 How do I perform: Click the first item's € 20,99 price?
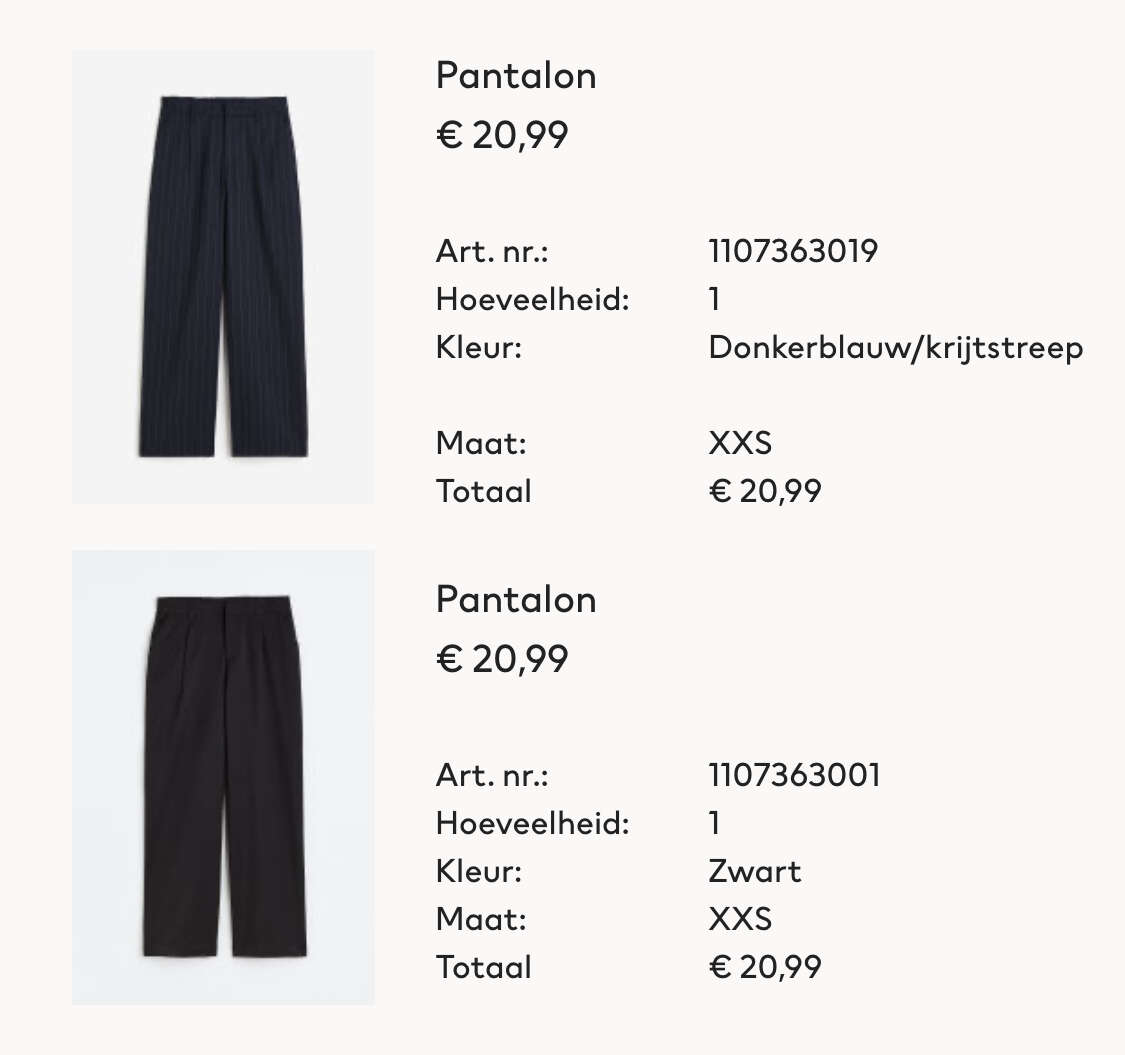[x=502, y=136]
